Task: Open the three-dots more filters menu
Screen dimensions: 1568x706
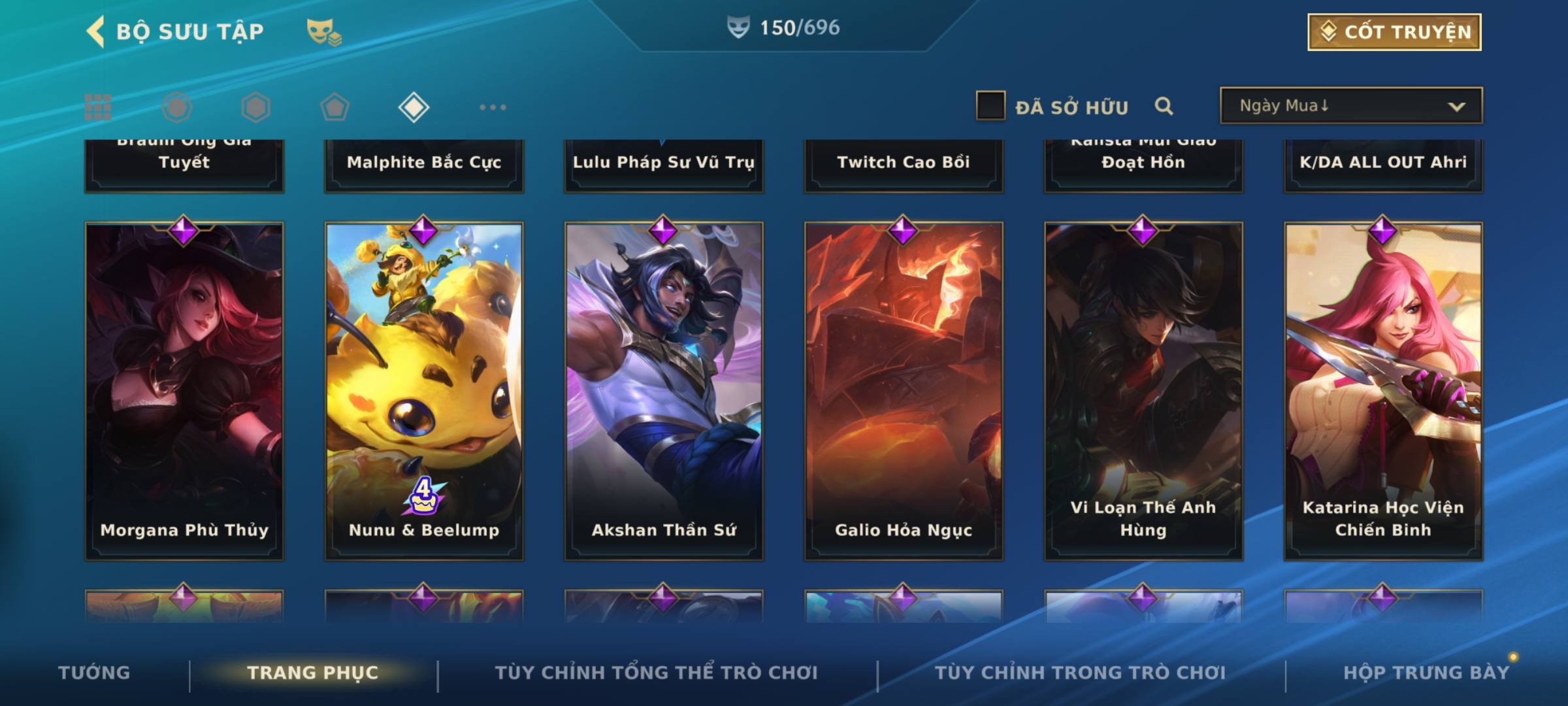Action: (493, 107)
